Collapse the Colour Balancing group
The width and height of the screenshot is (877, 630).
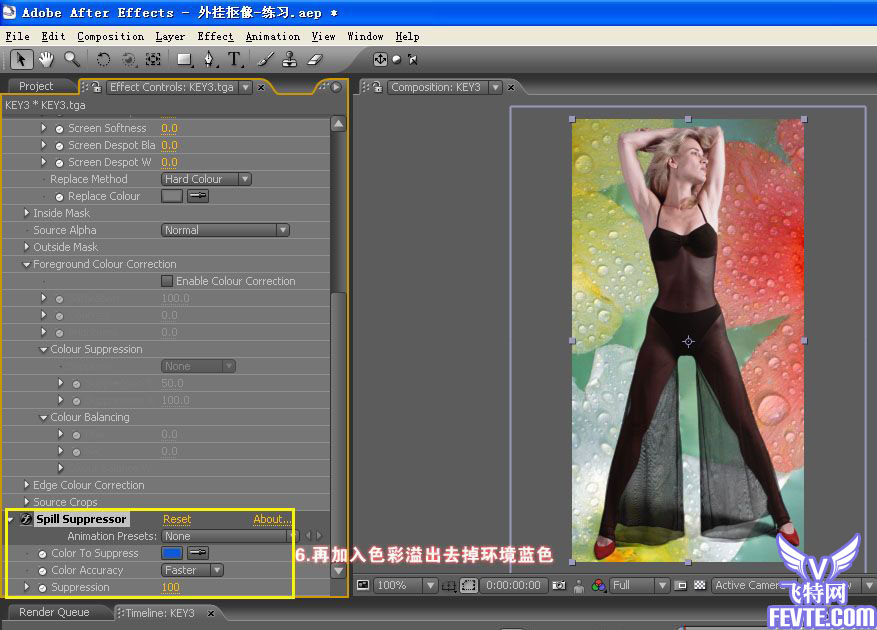pos(43,417)
